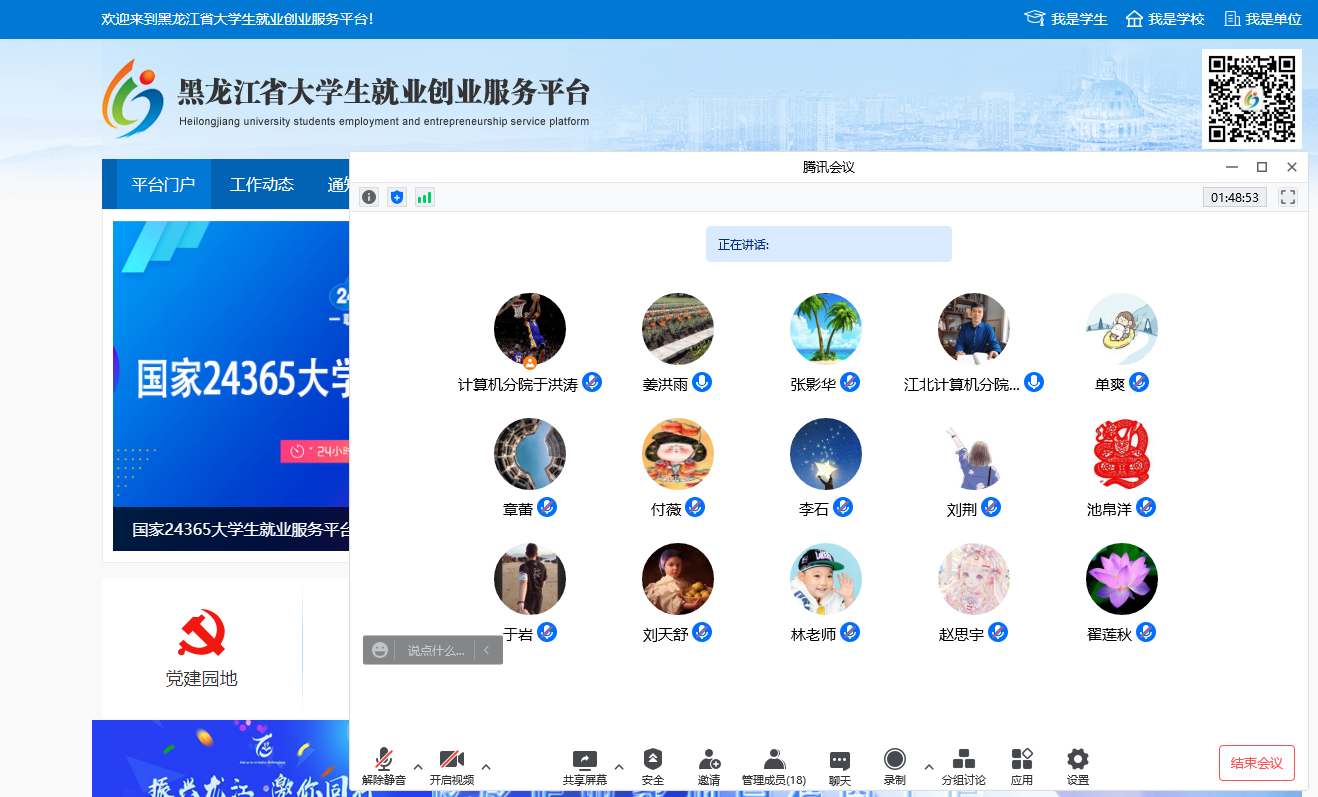Unmute microphone with 解除静音
This screenshot has height=797, width=1318.
384,767
